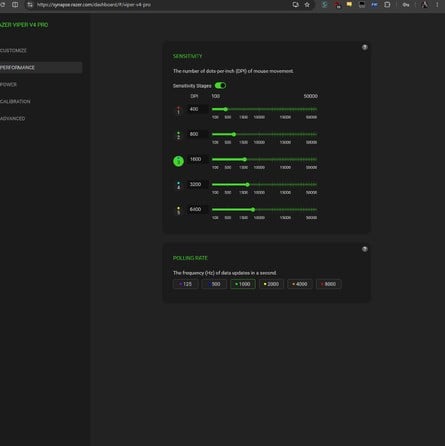445x446 pixels.
Task: Pick the 8000 Hz polling rate
Action: (328, 284)
